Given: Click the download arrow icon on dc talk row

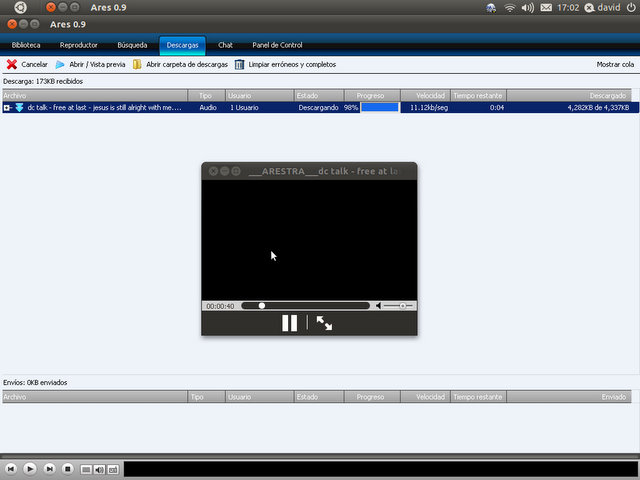Looking at the screenshot, I should click(x=19, y=108).
